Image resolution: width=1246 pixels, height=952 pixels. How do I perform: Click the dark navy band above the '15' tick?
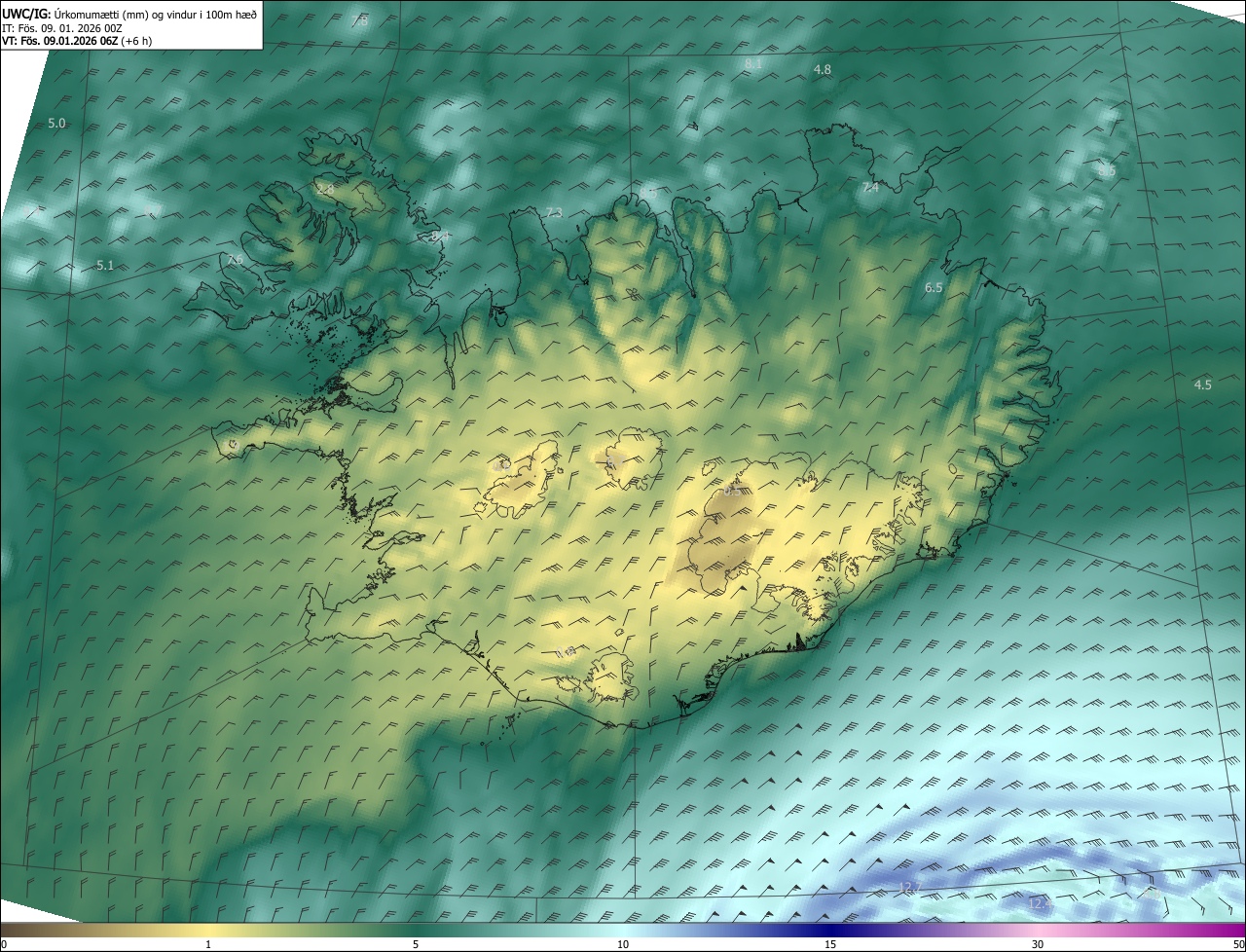pyautogui.click(x=830, y=930)
